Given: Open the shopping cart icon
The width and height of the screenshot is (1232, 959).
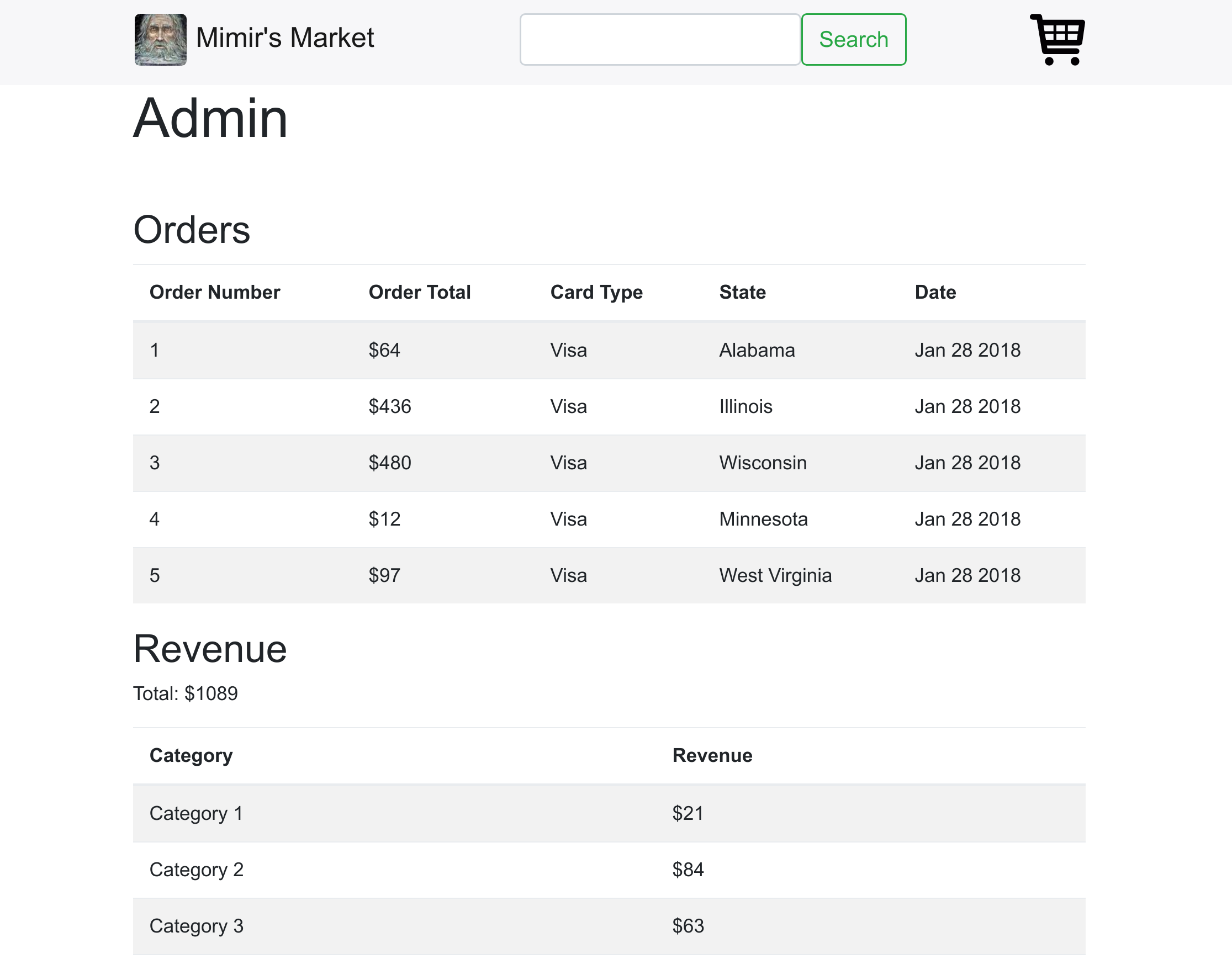Looking at the screenshot, I should (x=1057, y=40).
